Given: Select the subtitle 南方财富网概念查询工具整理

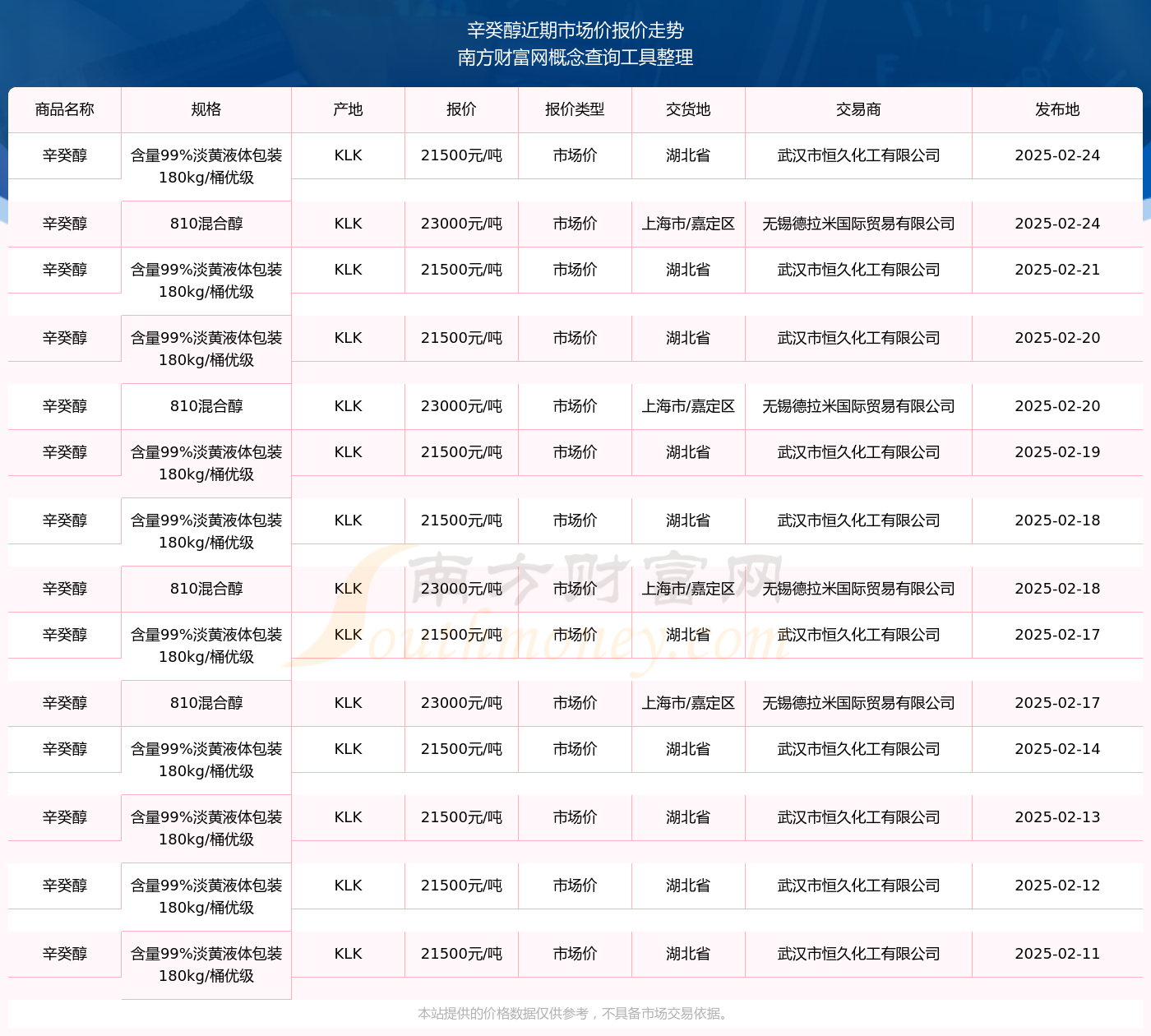Looking at the screenshot, I should click(x=575, y=58).
